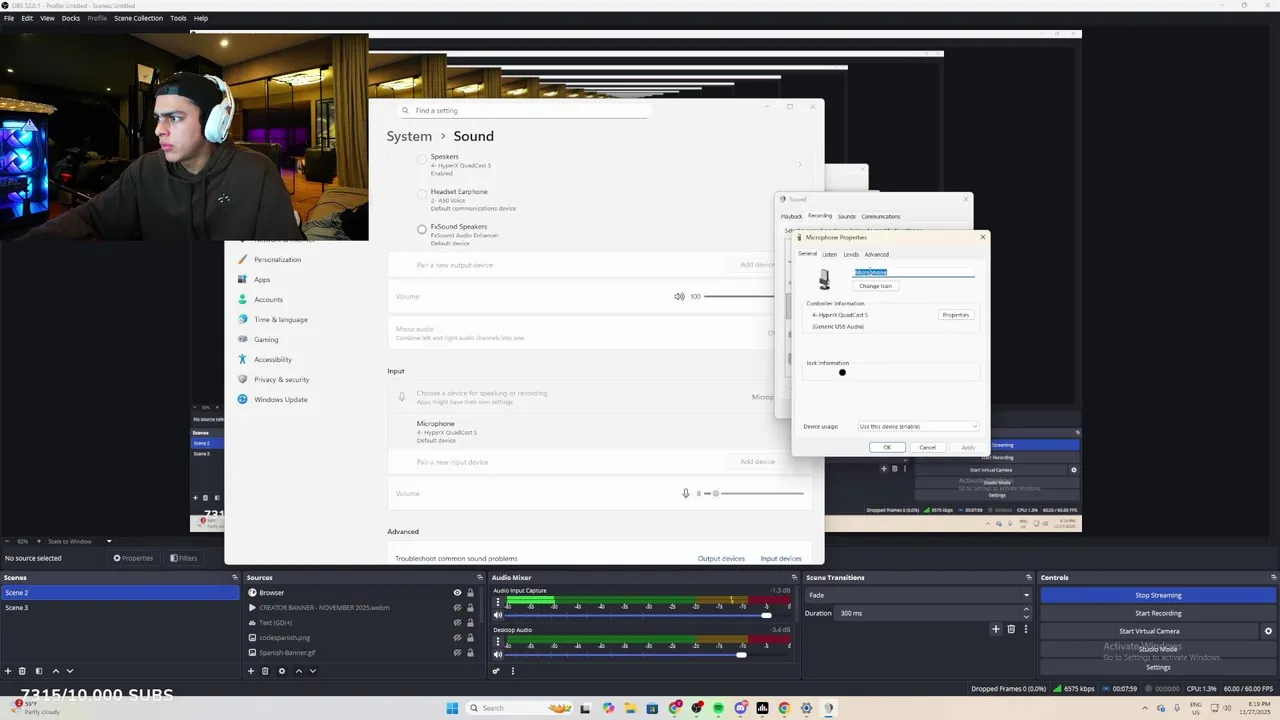Open the Tools menu
The image size is (1280, 720).
tap(178, 18)
